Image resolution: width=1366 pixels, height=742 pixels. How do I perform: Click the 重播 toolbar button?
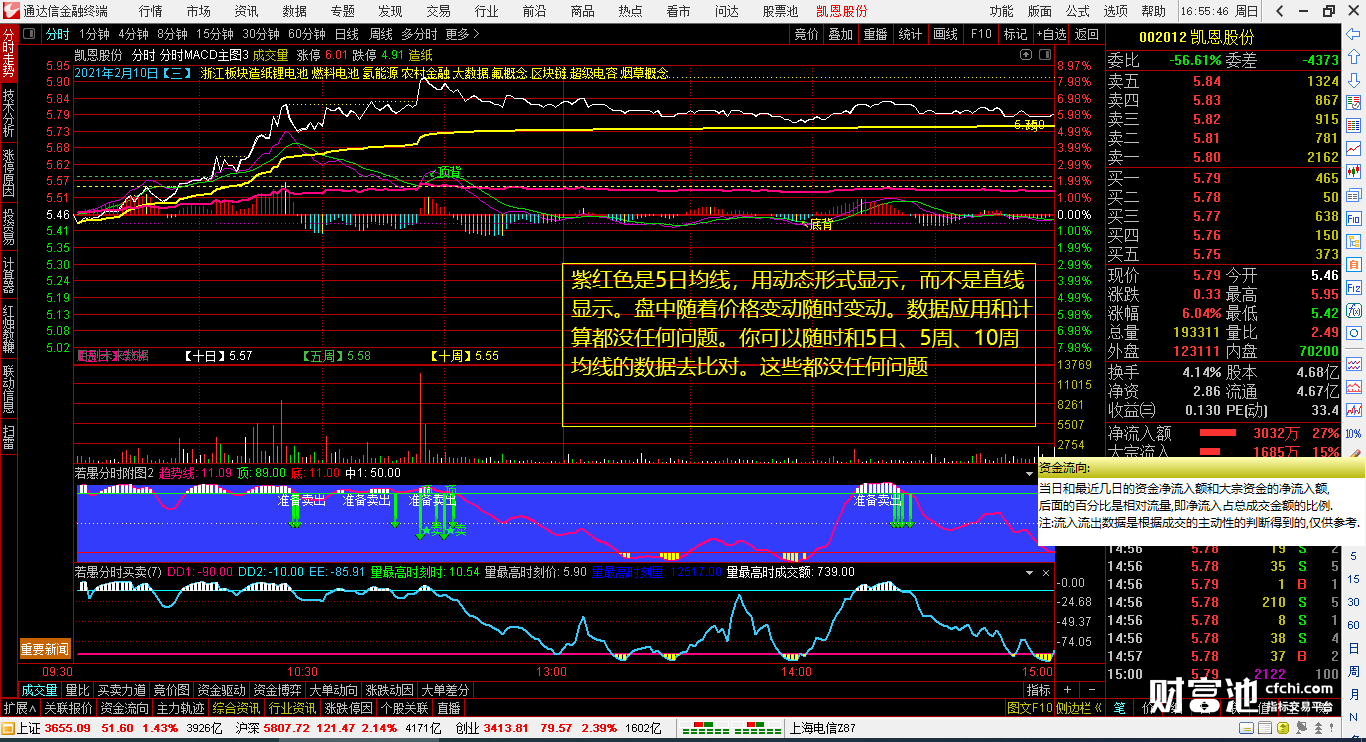click(875, 34)
